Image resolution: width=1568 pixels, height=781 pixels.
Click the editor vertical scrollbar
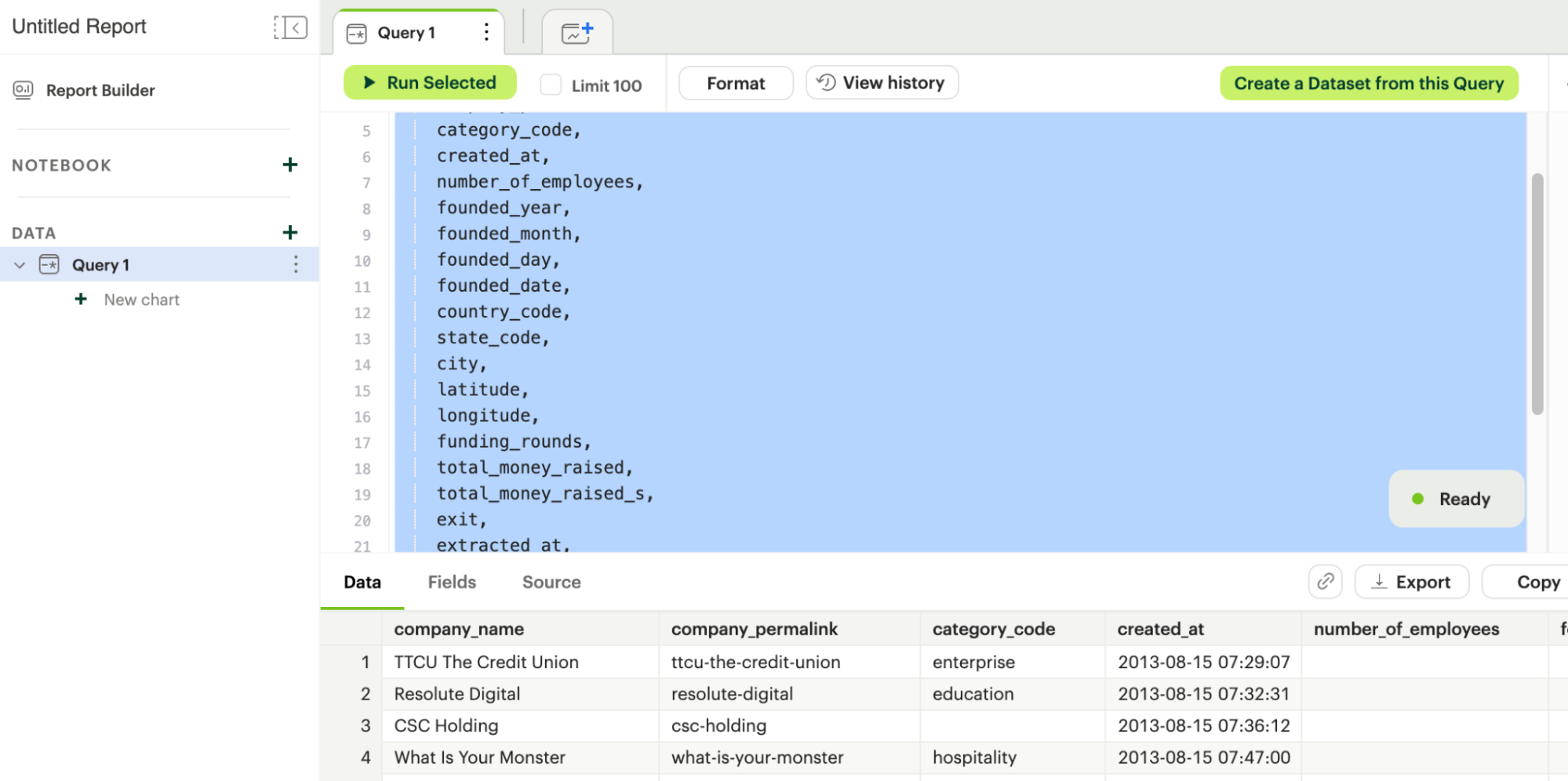1537,294
